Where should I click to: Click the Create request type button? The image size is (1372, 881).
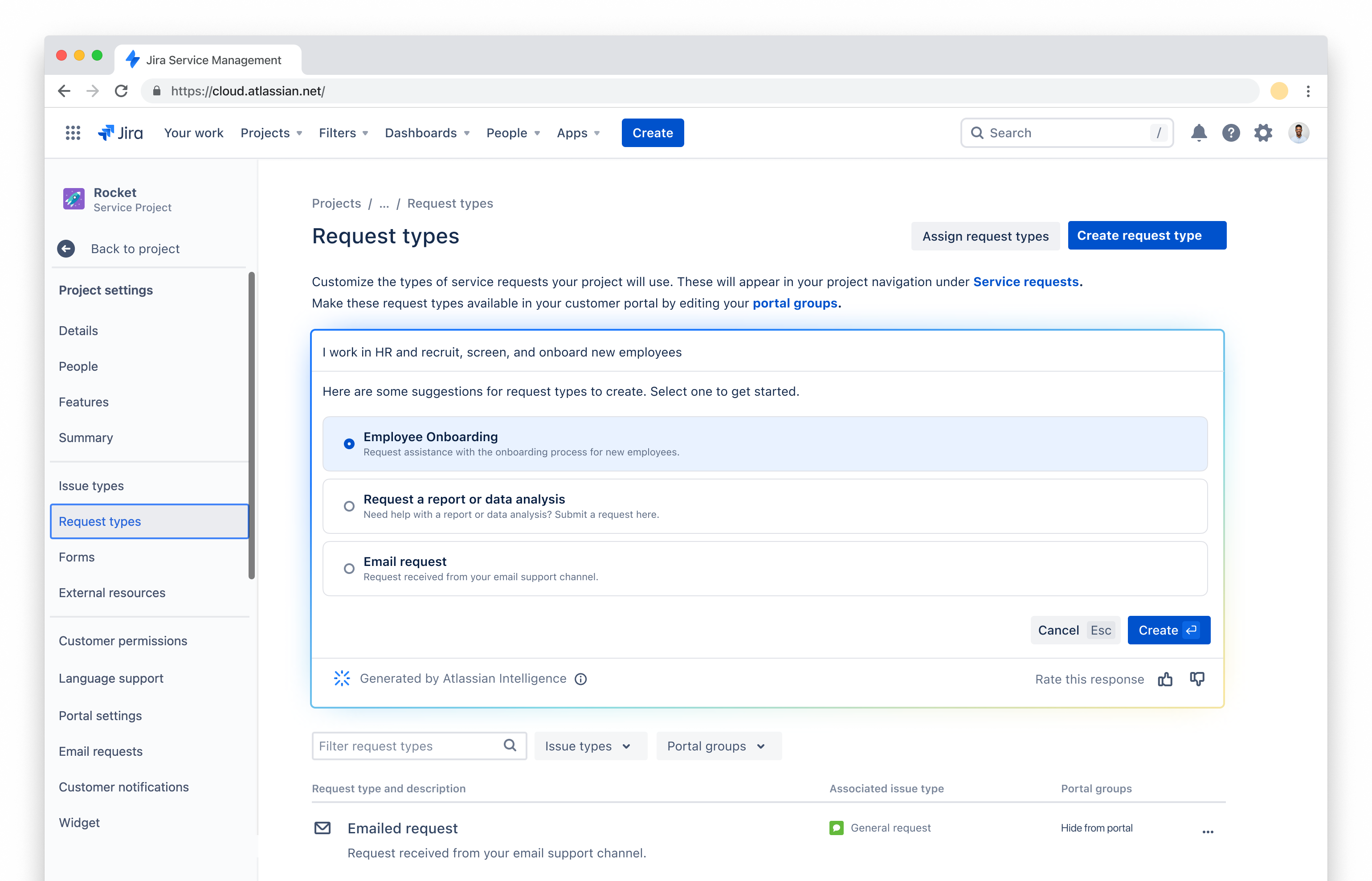click(x=1147, y=235)
